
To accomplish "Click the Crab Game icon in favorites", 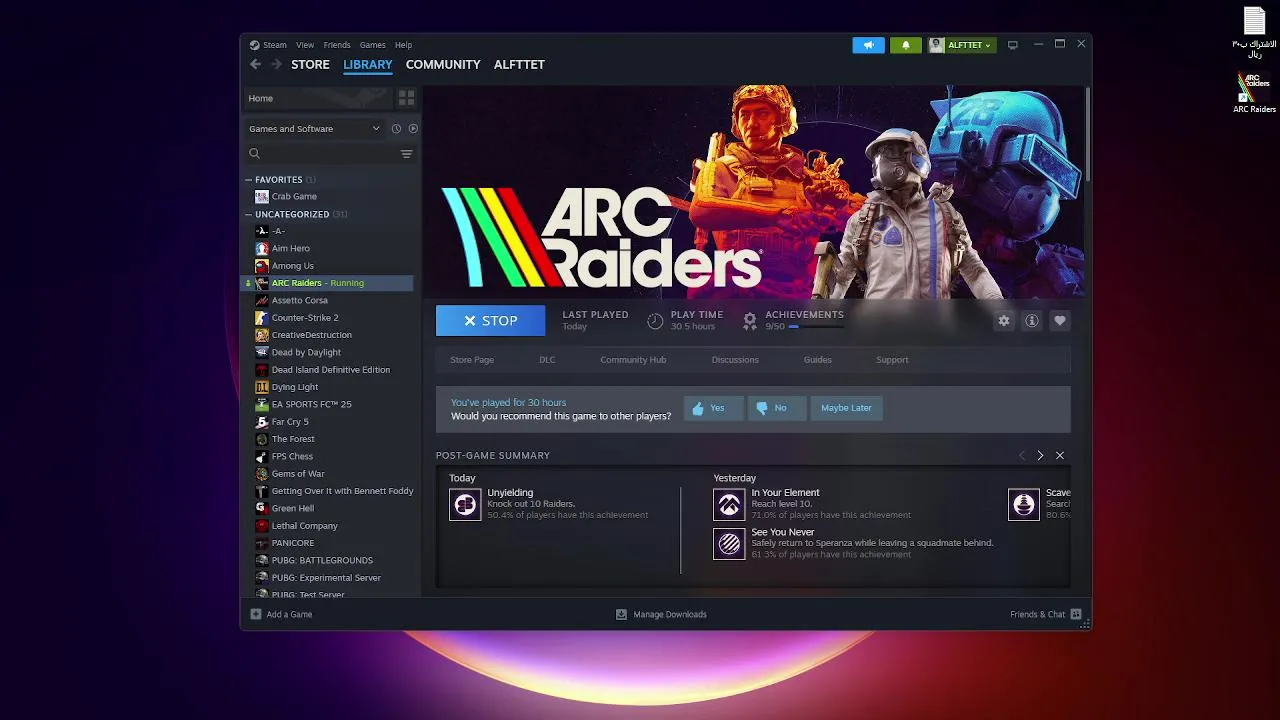I will pyautogui.click(x=262, y=196).
